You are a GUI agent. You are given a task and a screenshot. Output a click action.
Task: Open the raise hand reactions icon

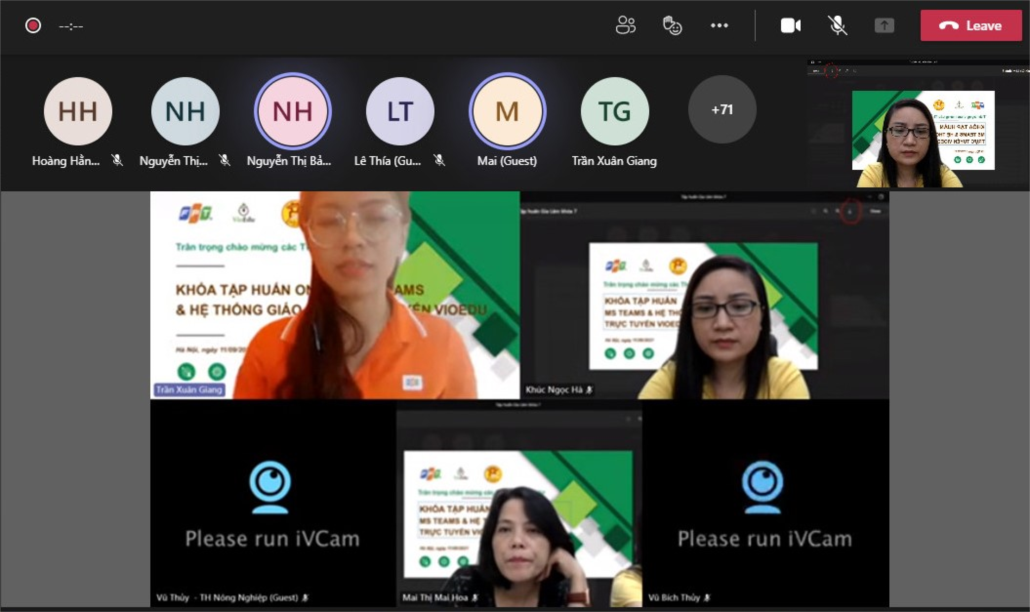[672, 26]
